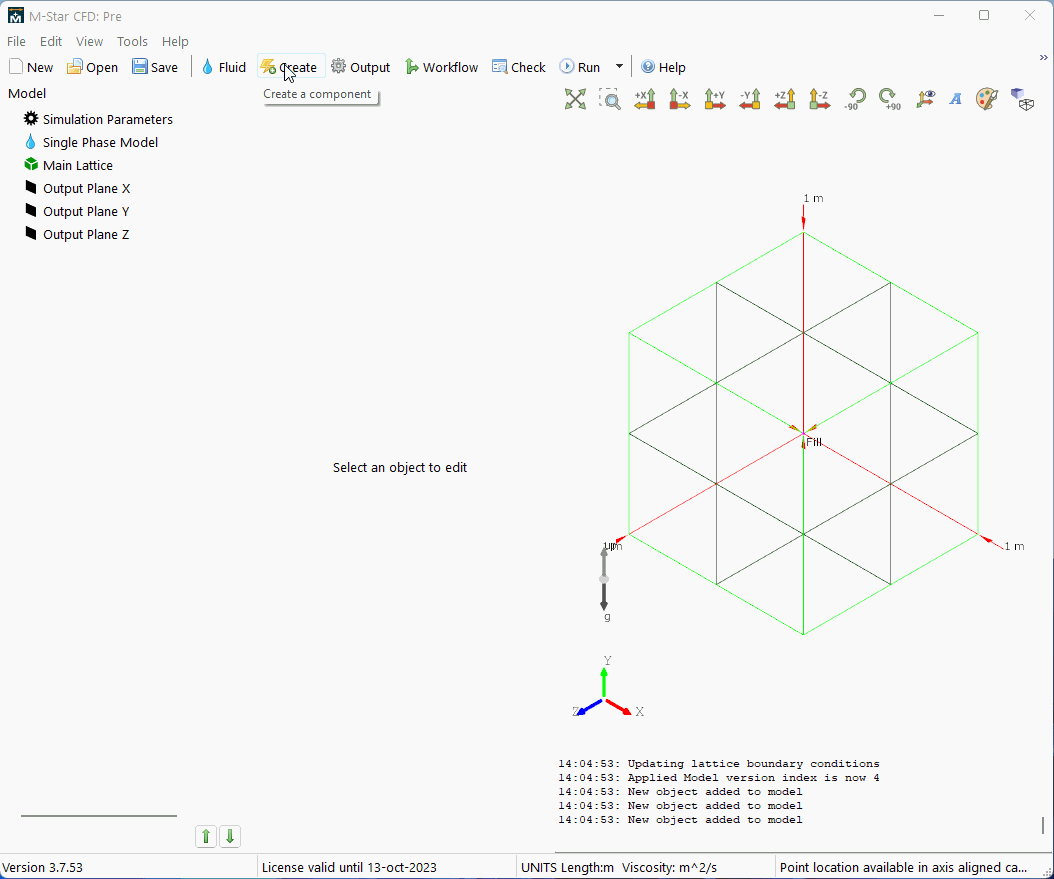Set camera to +Y view
The height and width of the screenshot is (879, 1054).
(x=715, y=99)
